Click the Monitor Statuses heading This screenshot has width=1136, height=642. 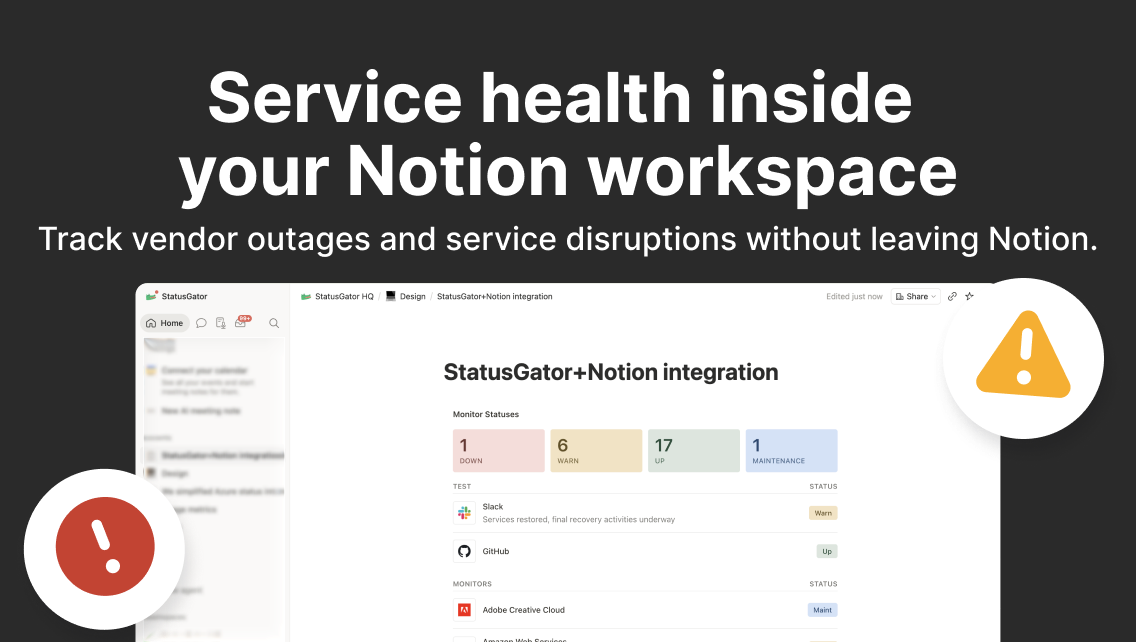485,414
